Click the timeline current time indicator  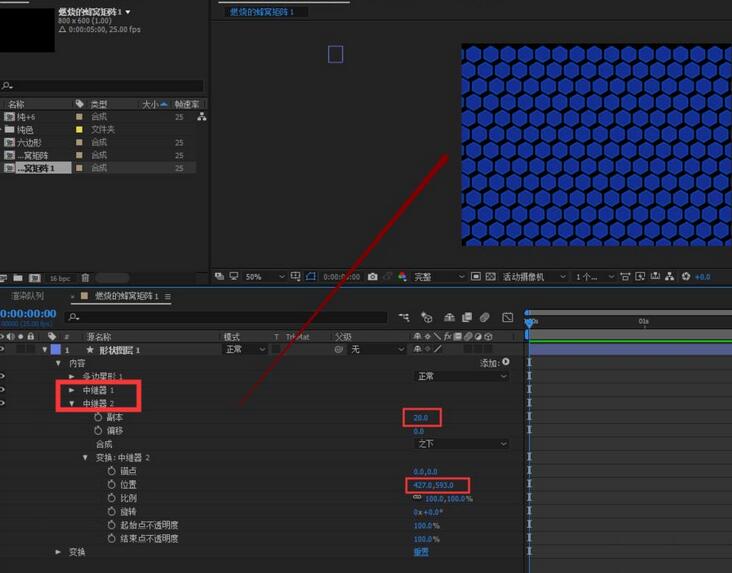[529, 322]
